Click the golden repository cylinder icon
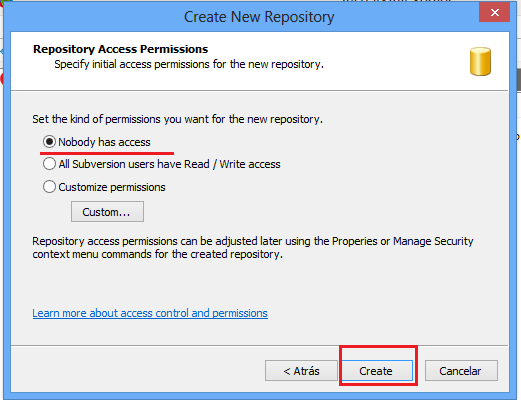Screen dimensions: 521x400 [x=480, y=62]
